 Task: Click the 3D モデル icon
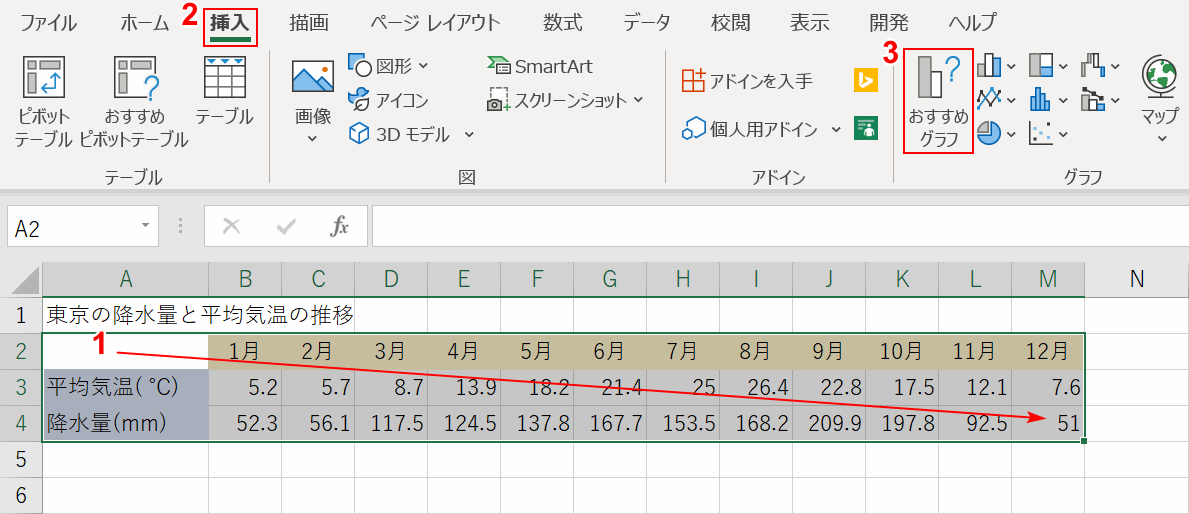pos(359,134)
